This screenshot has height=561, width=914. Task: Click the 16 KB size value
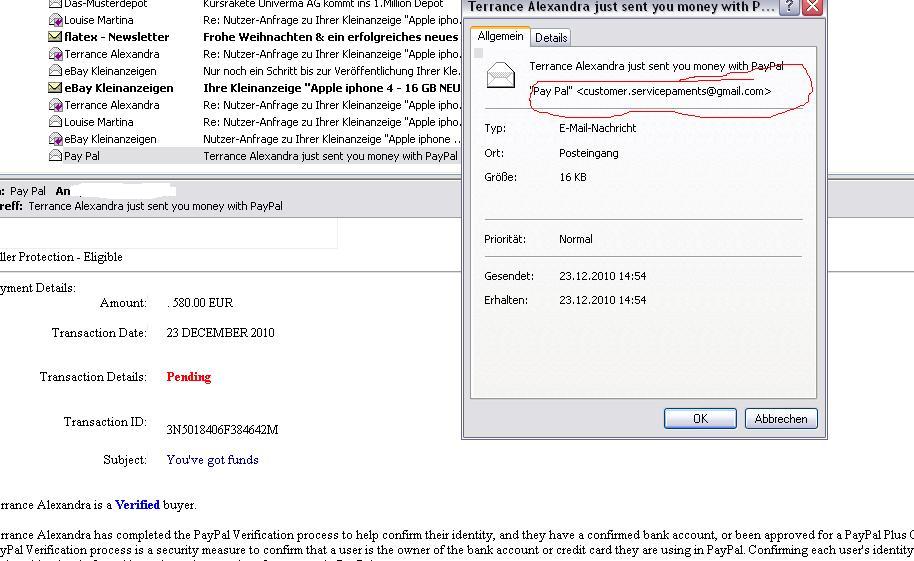click(x=572, y=177)
